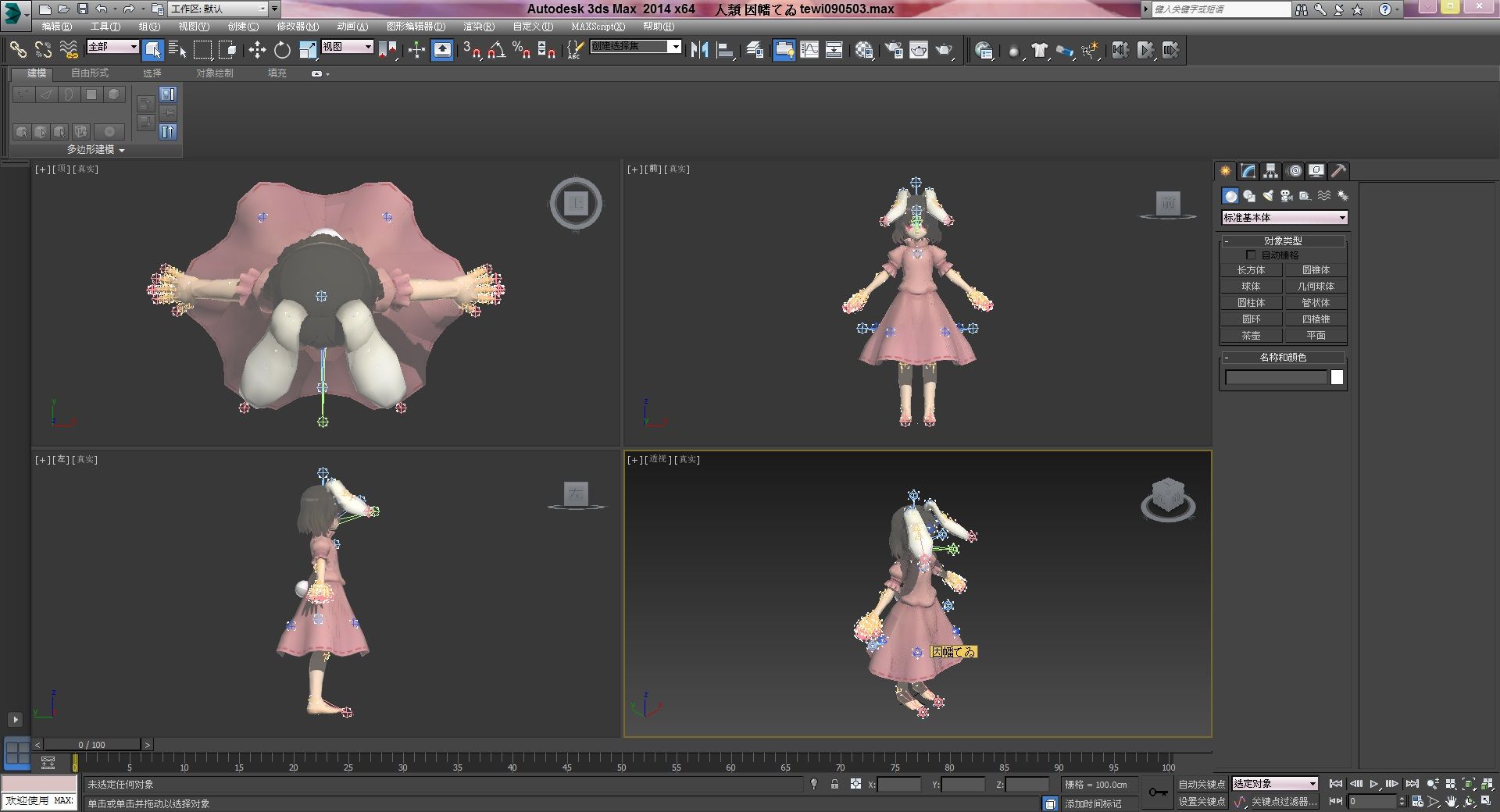Activate the Select Object tool
The width and height of the screenshot is (1500, 812).
[x=152, y=50]
